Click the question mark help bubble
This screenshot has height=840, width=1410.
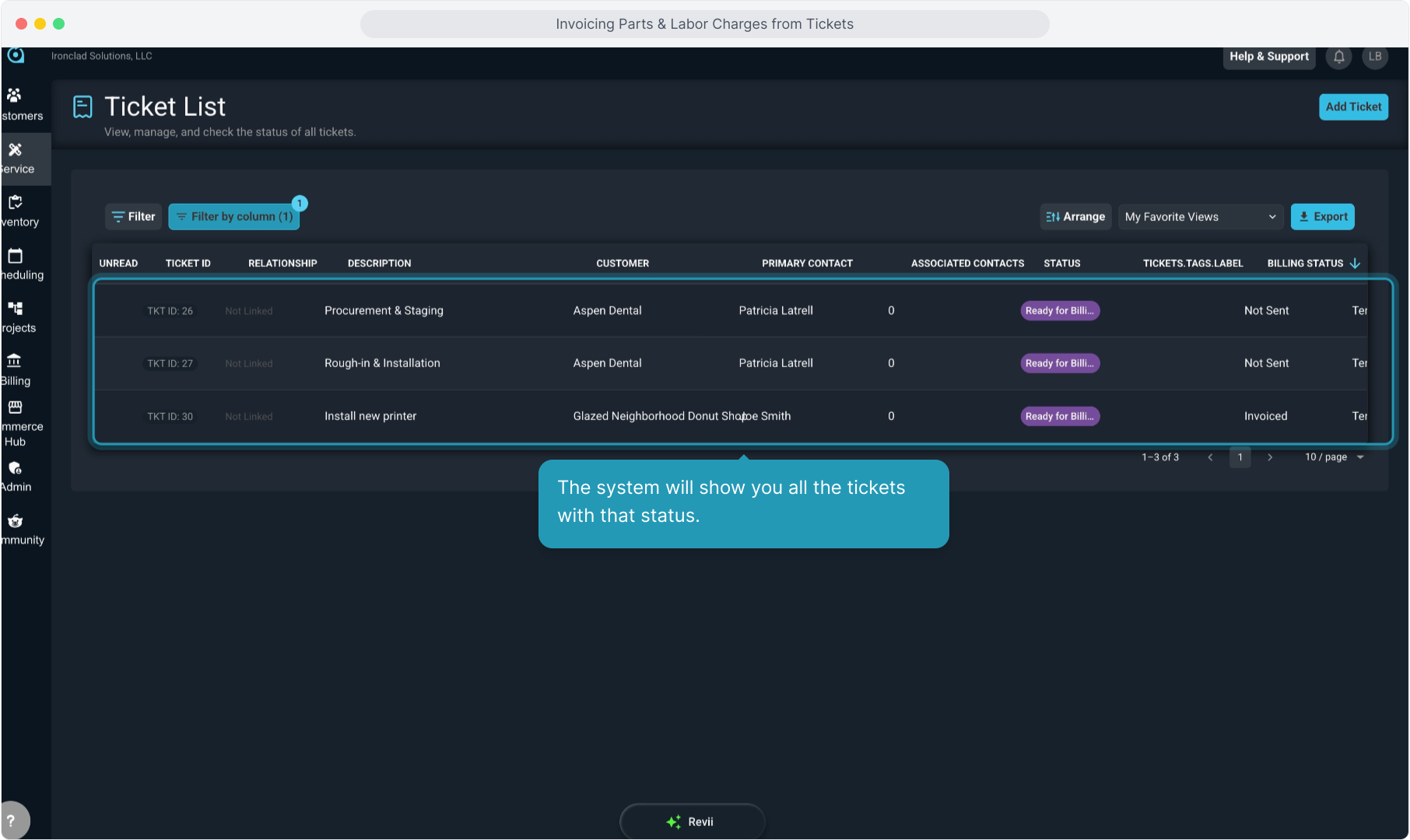(x=12, y=821)
